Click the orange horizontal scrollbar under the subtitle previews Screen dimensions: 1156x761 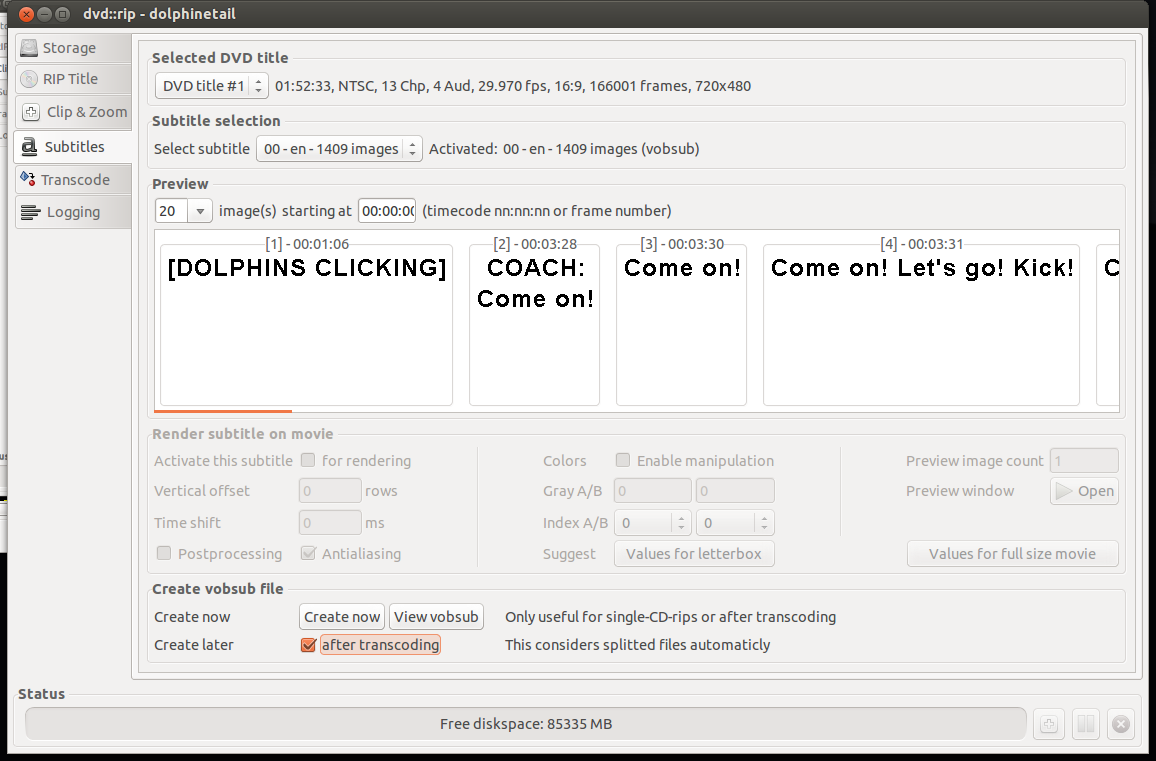pos(223,410)
